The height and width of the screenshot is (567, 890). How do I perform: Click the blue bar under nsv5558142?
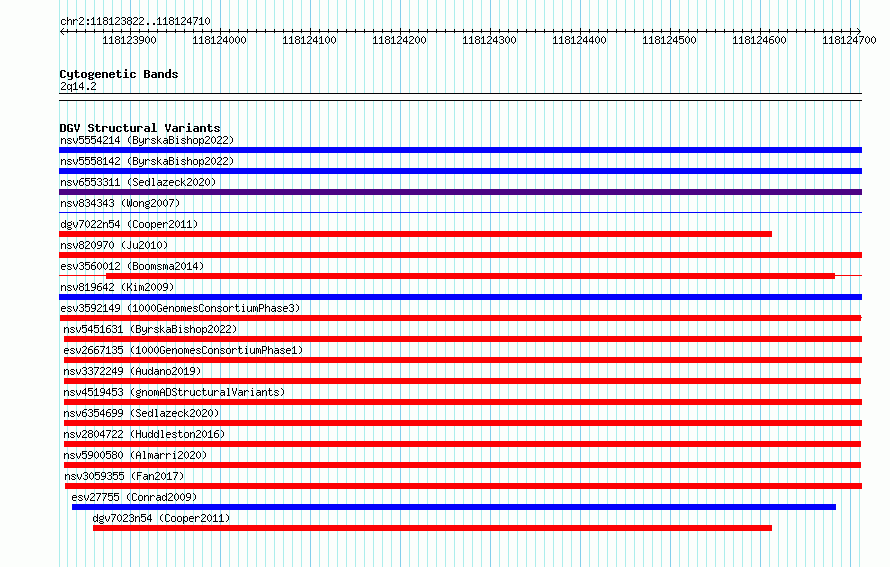point(460,171)
